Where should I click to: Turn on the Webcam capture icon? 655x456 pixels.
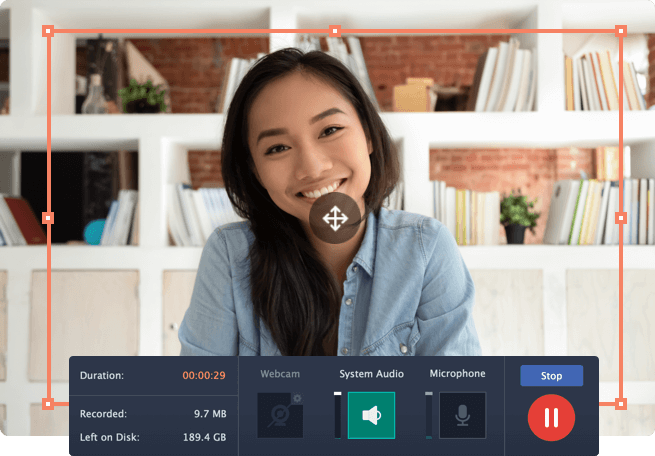(x=280, y=415)
